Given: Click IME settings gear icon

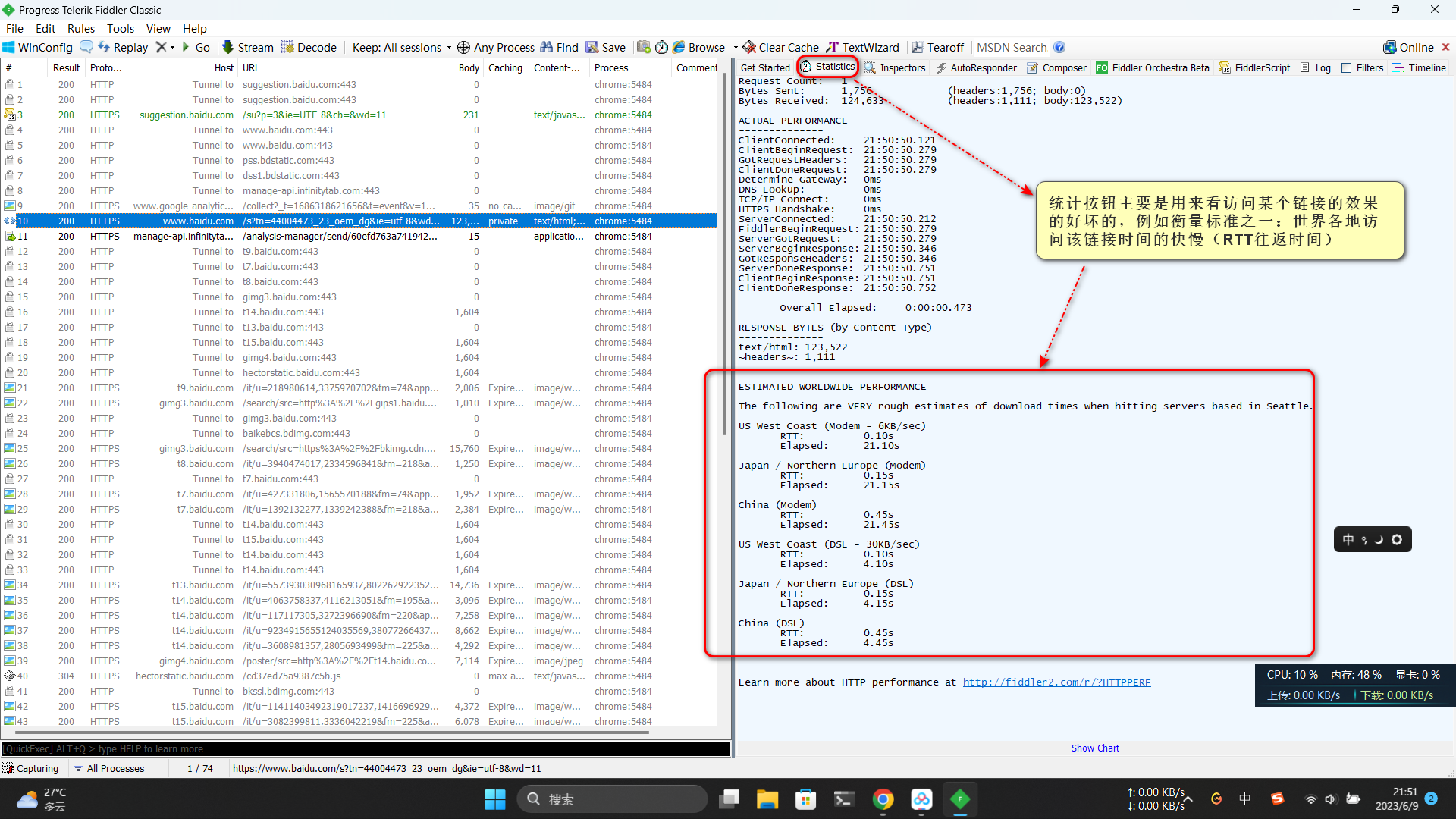Looking at the screenshot, I should (x=1397, y=540).
